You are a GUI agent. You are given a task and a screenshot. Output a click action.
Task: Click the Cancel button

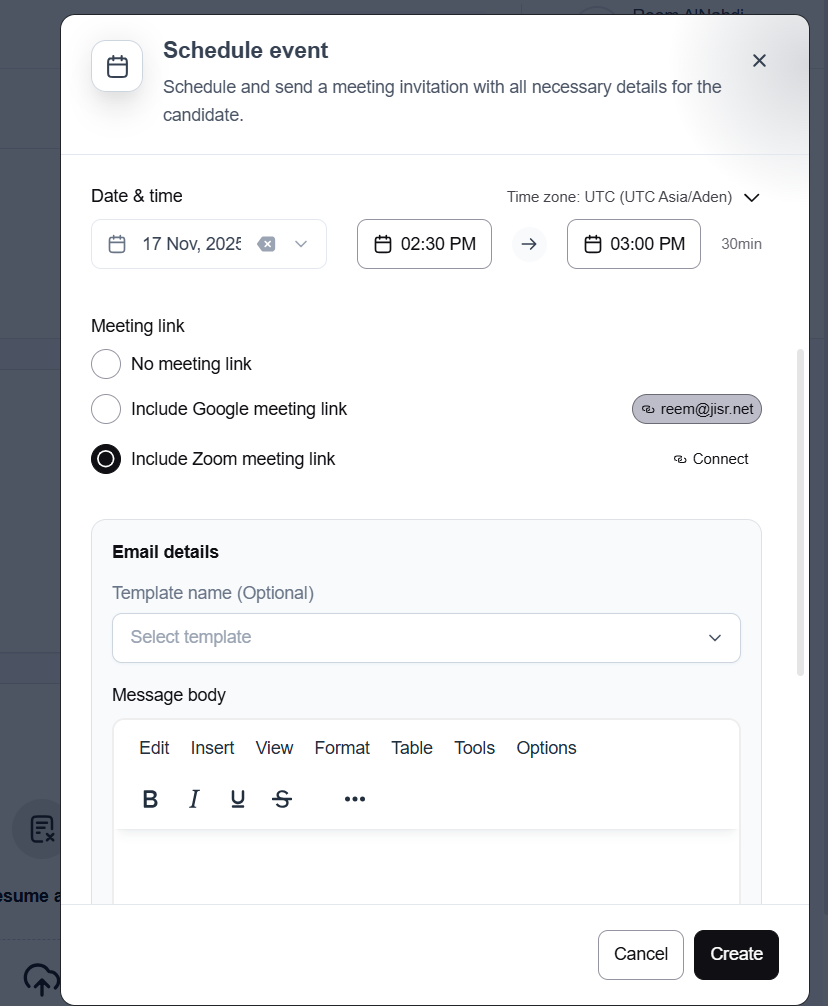pos(640,954)
